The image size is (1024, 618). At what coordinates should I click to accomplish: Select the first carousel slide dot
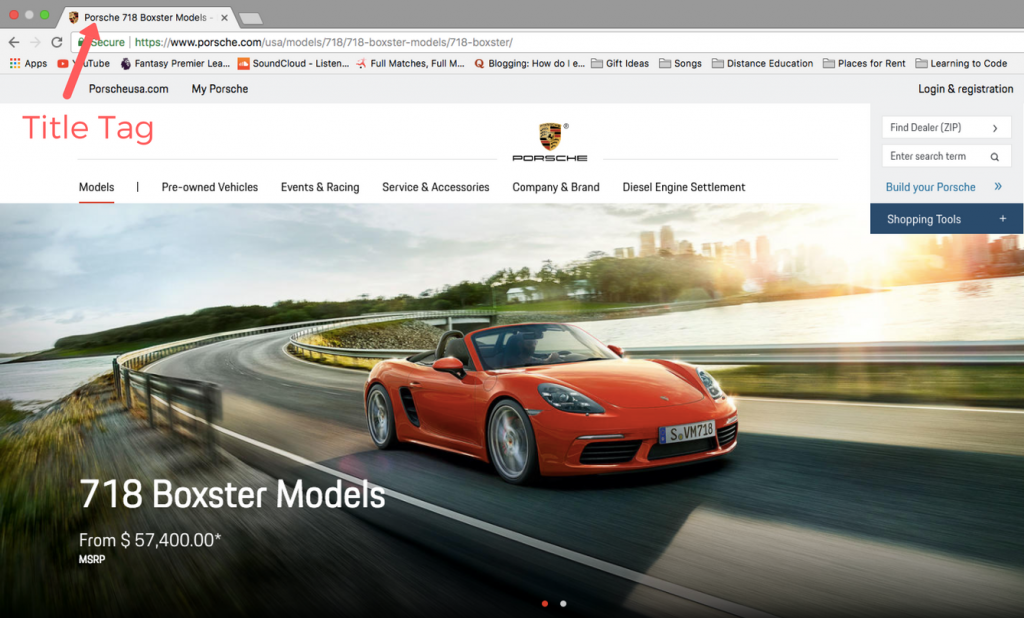pos(545,604)
